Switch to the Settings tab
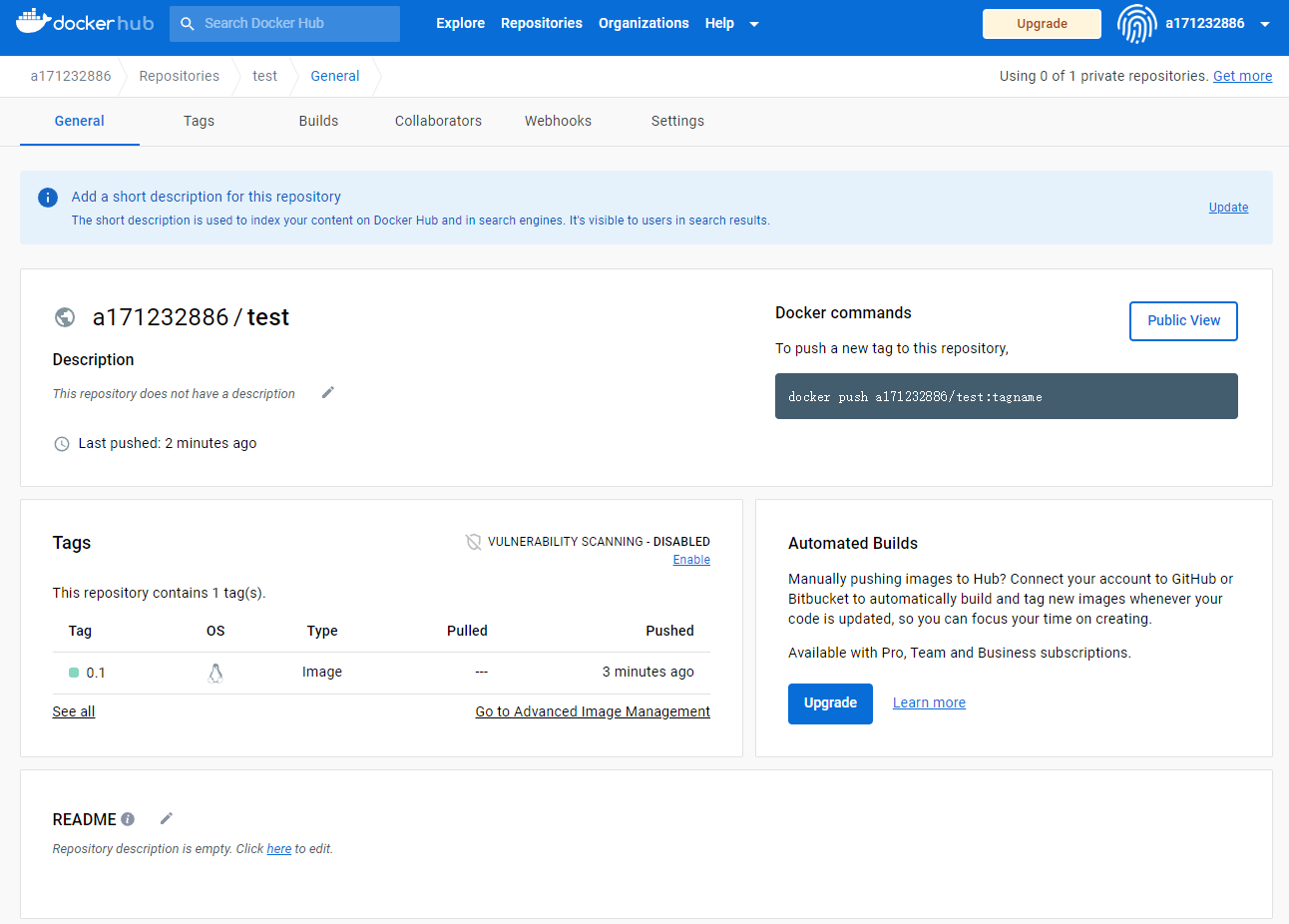 coord(678,121)
